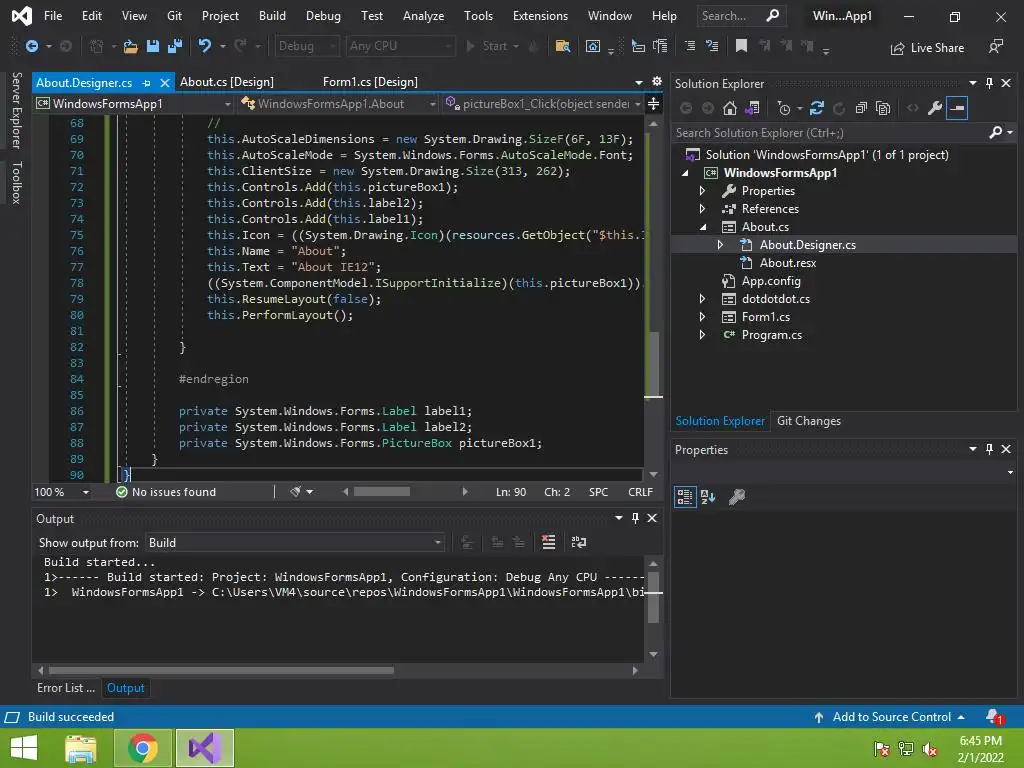This screenshot has width=1024, height=768.
Task: Switch to the Form1.cs [Design] tab
Action: tap(370, 82)
